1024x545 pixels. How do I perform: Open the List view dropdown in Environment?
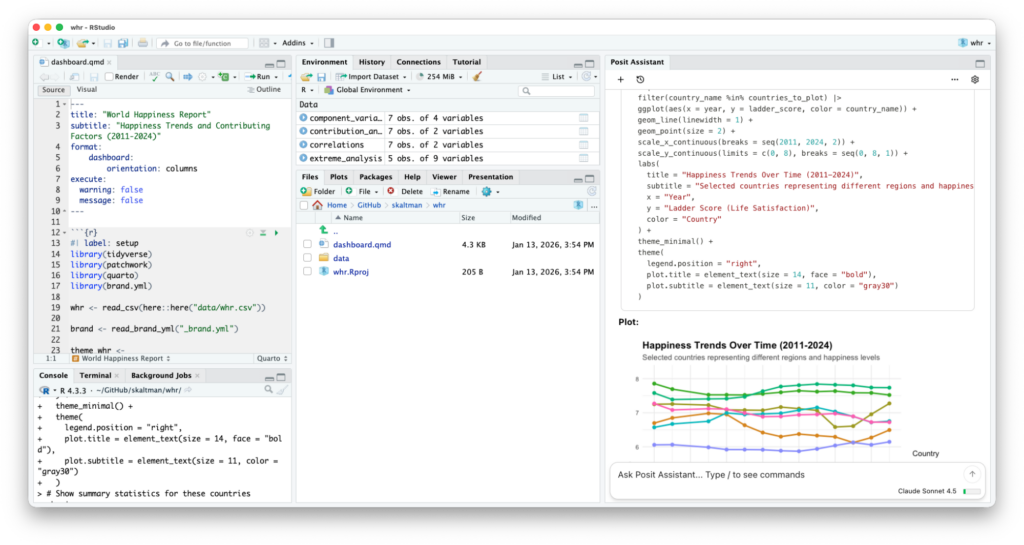(x=557, y=76)
